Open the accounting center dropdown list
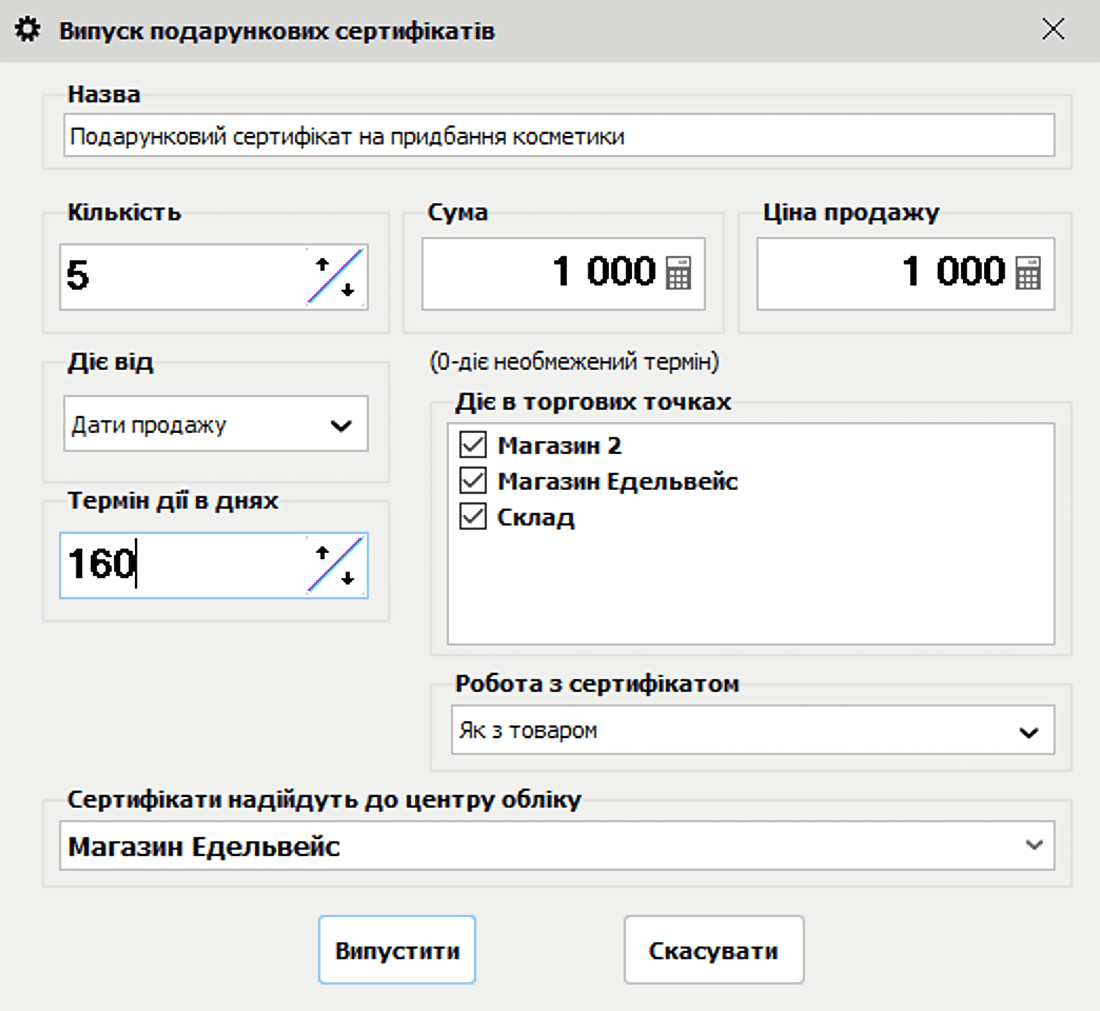The image size is (1100, 1011). tap(1033, 846)
